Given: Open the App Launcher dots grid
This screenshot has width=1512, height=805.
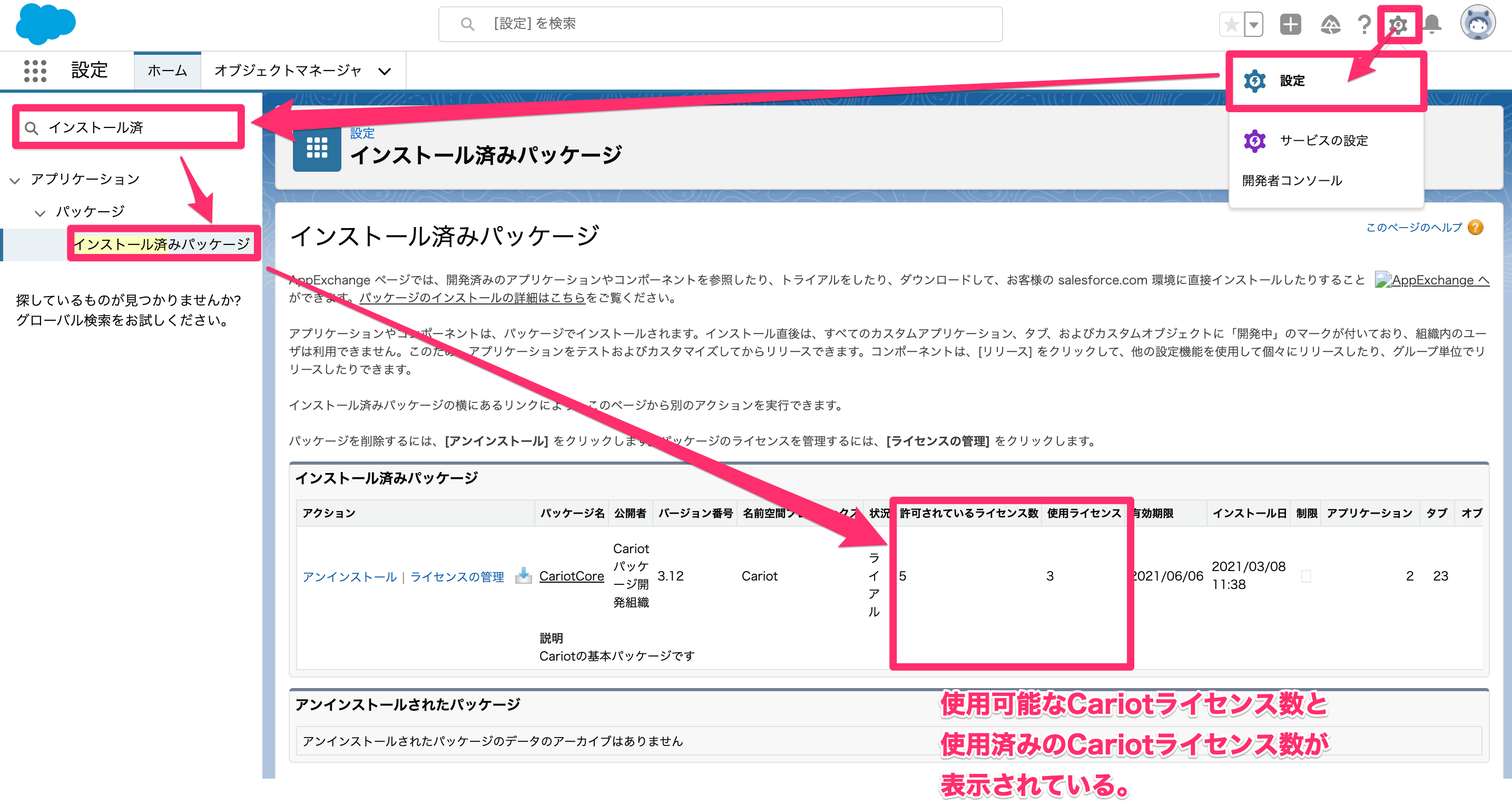Looking at the screenshot, I should (35, 71).
